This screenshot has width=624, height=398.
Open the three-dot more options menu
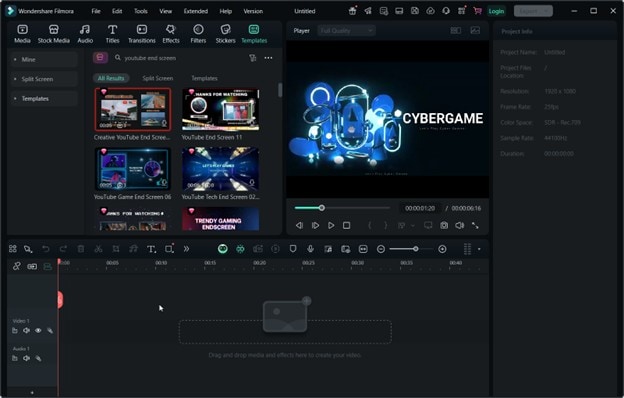pyautogui.click(x=269, y=58)
